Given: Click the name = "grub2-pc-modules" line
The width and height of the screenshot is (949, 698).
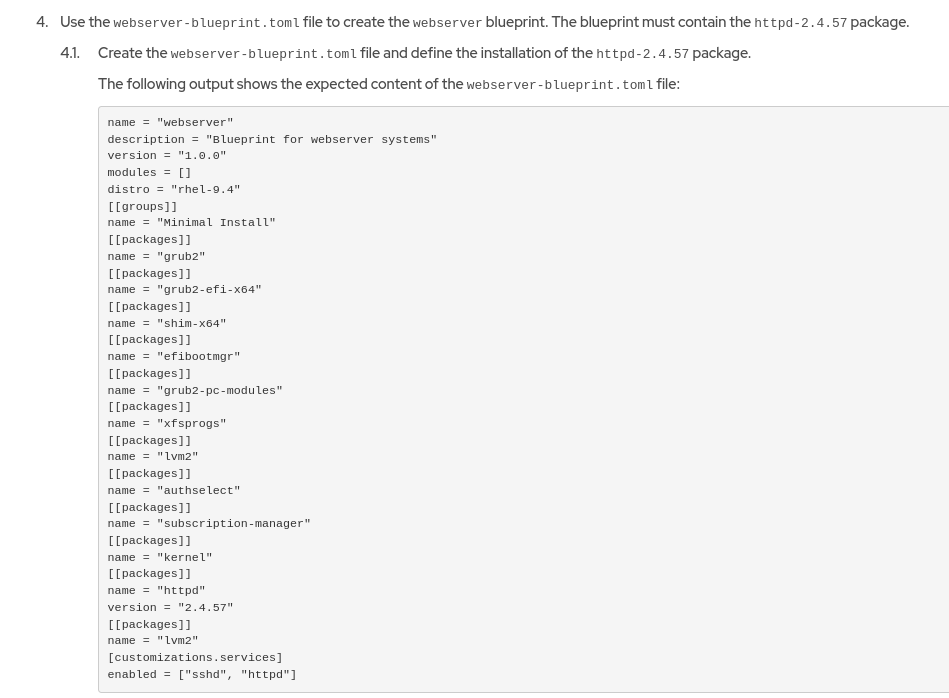Looking at the screenshot, I should click(195, 390).
